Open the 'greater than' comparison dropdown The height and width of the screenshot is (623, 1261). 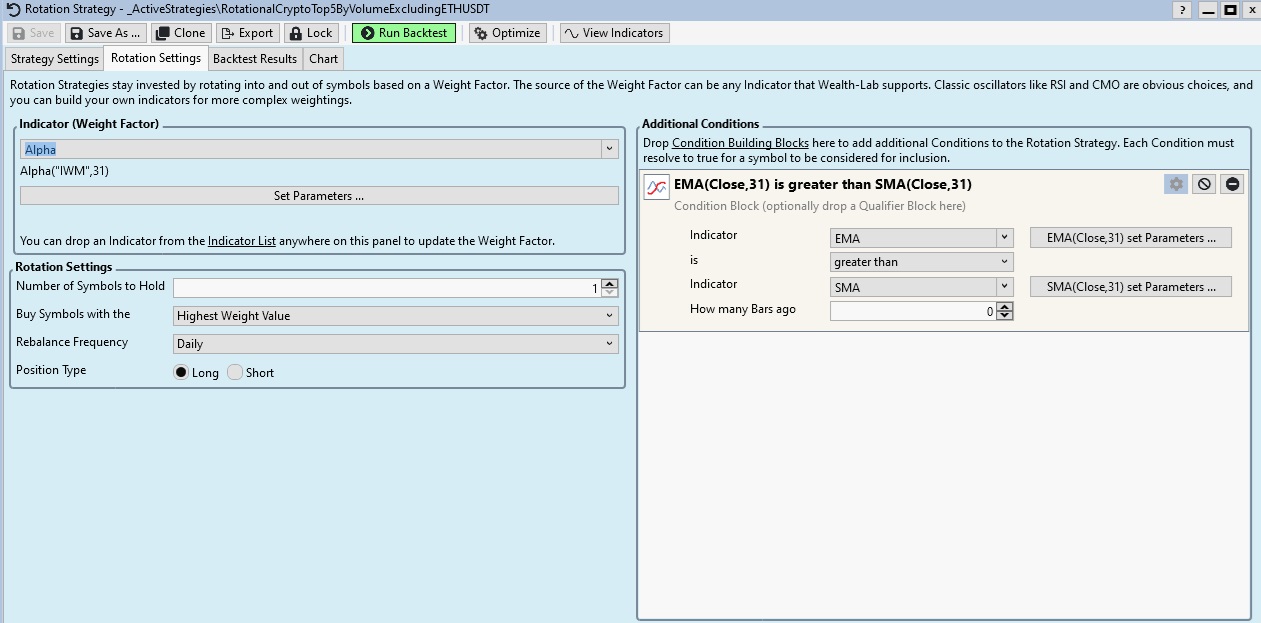(x=921, y=262)
